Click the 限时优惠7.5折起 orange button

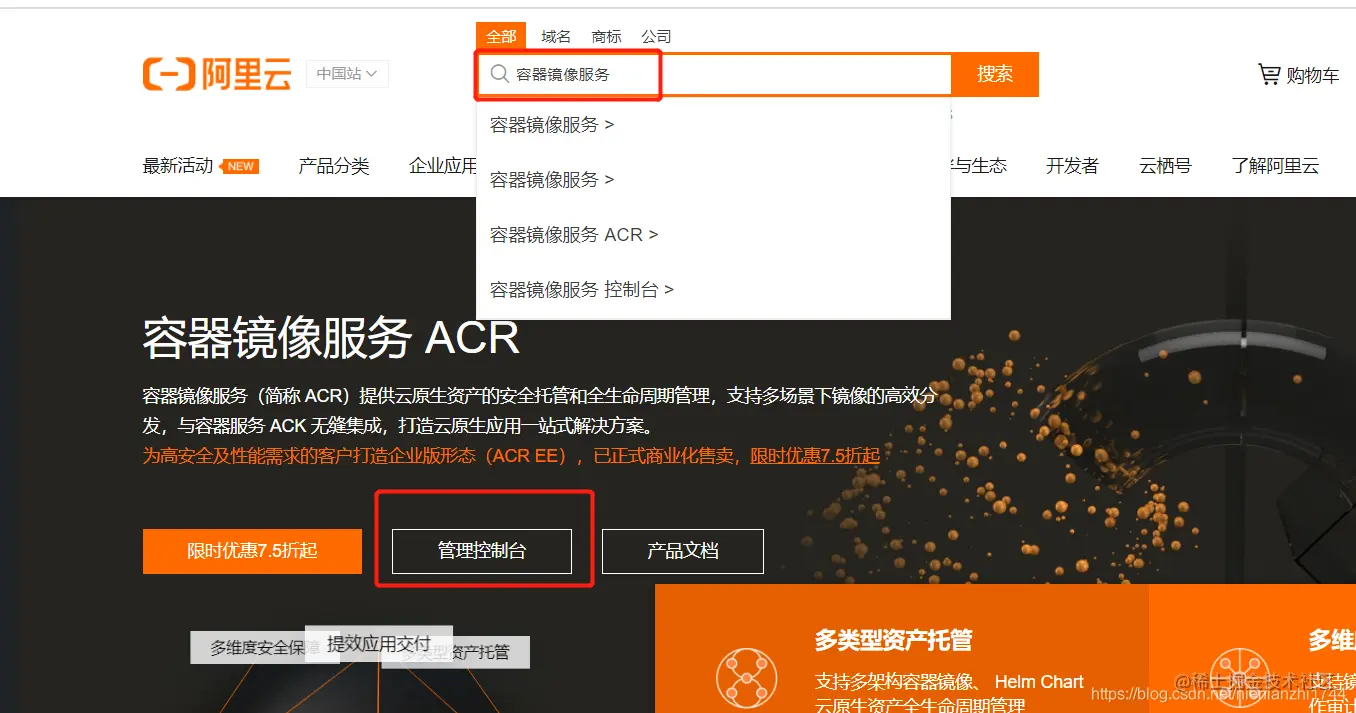pyautogui.click(x=252, y=551)
